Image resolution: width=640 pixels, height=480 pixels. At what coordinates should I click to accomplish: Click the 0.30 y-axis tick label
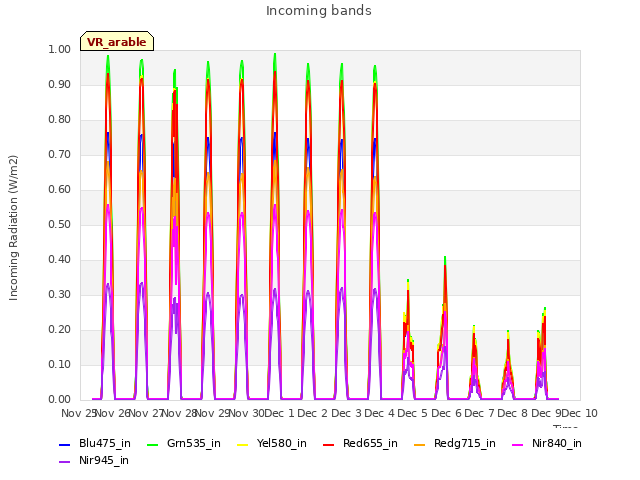[60, 295]
